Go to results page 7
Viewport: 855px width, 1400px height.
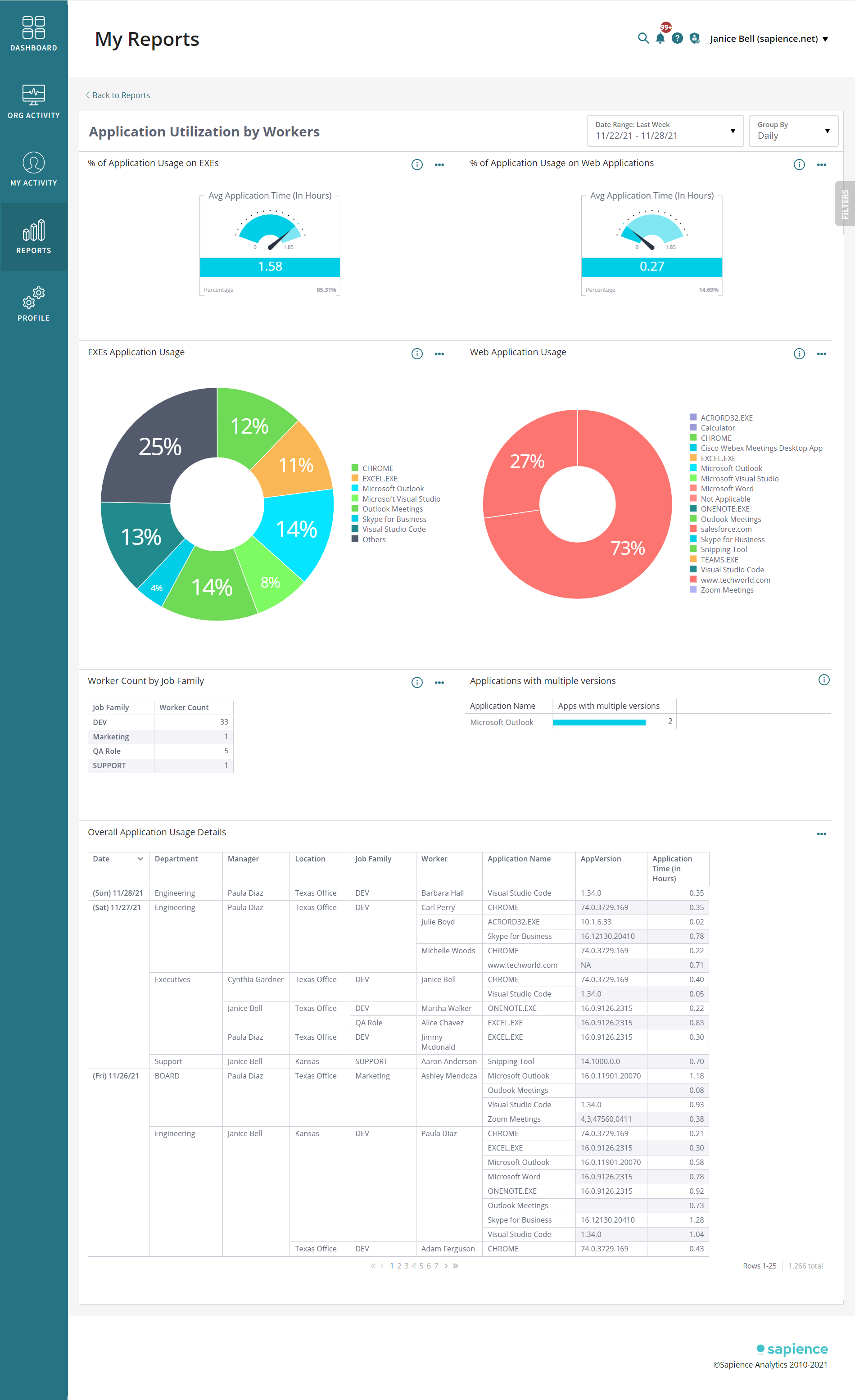[x=436, y=1266]
